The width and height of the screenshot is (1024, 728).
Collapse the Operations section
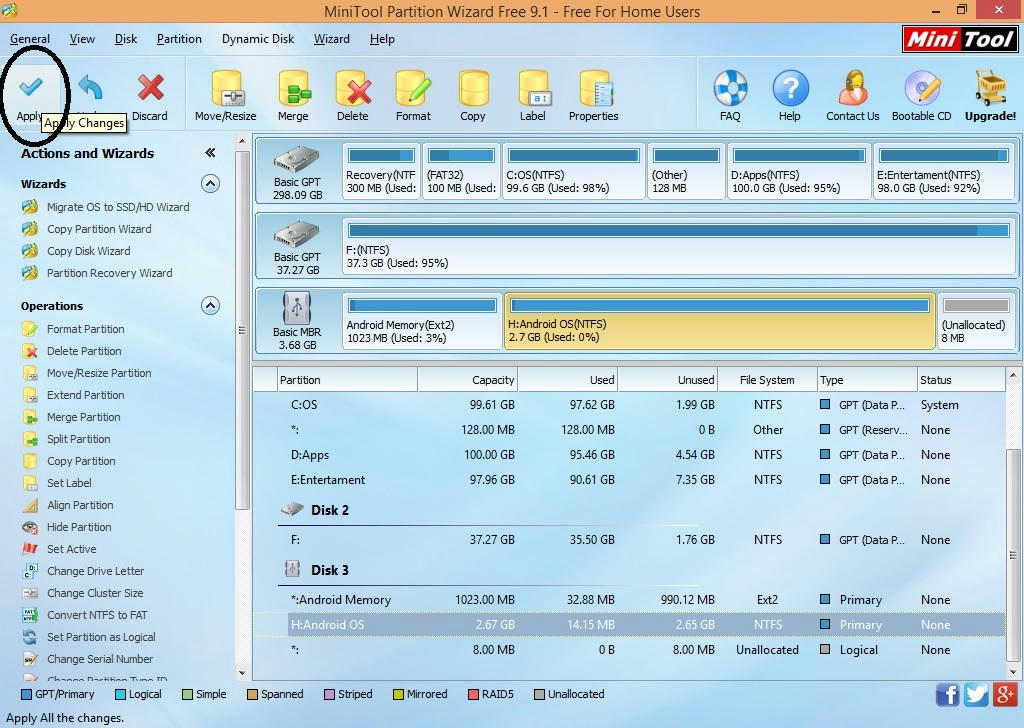point(210,306)
